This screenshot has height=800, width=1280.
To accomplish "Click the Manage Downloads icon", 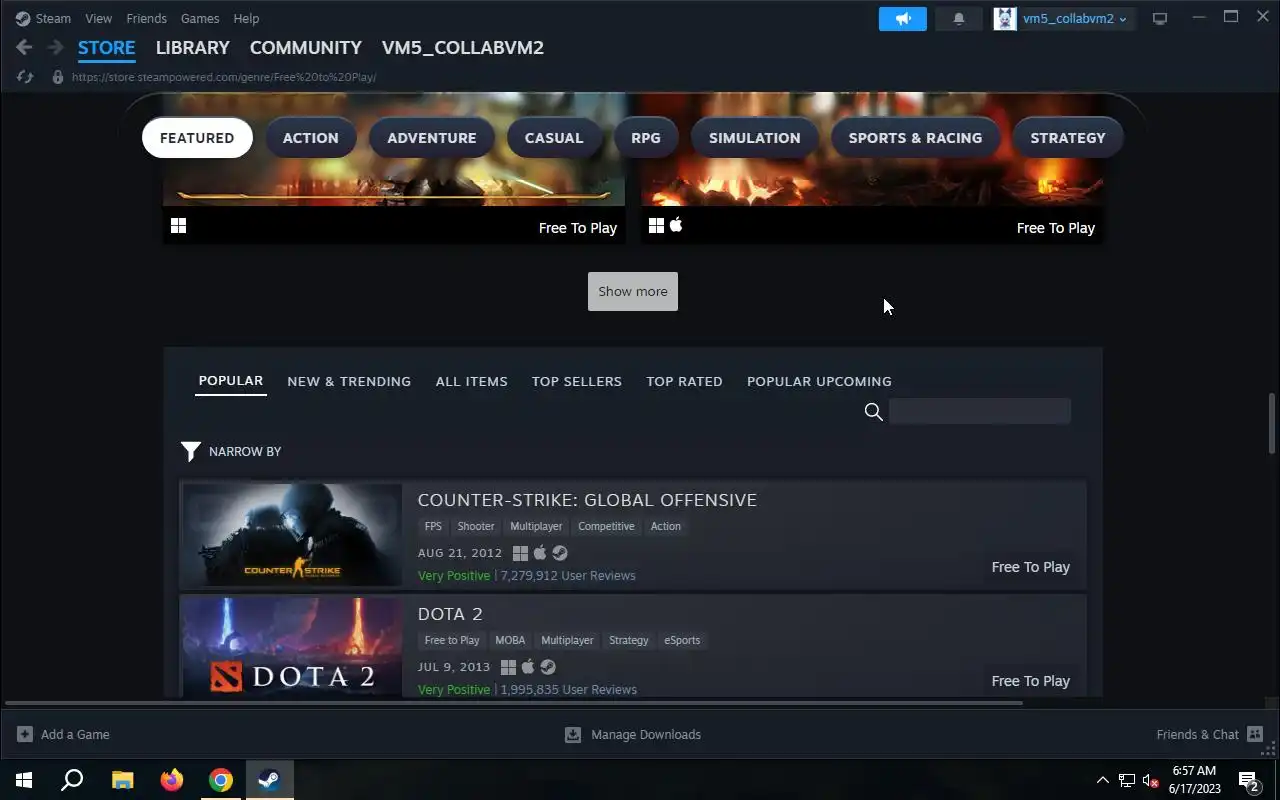I will tap(573, 735).
